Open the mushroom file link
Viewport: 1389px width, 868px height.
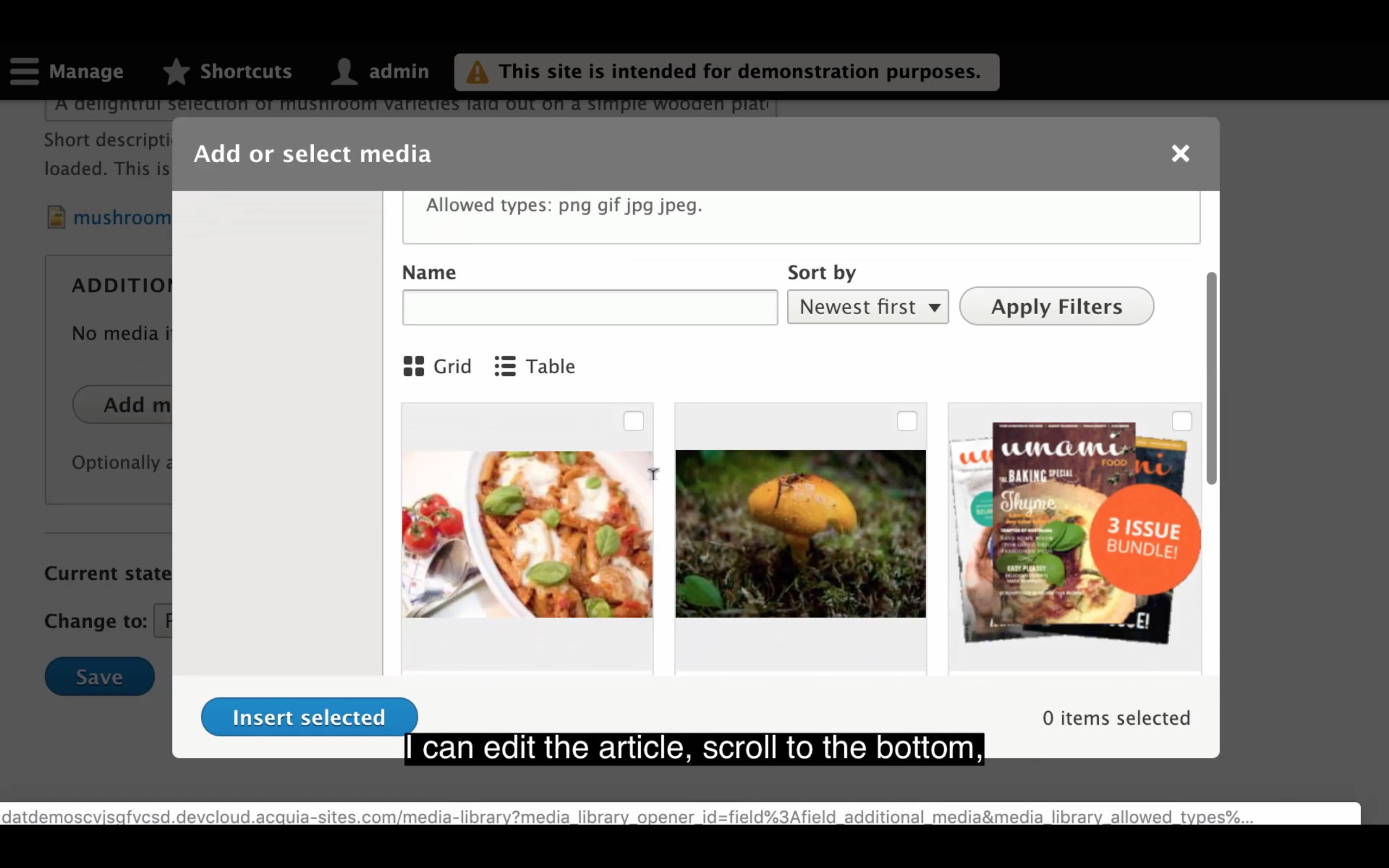[x=122, y=217]
